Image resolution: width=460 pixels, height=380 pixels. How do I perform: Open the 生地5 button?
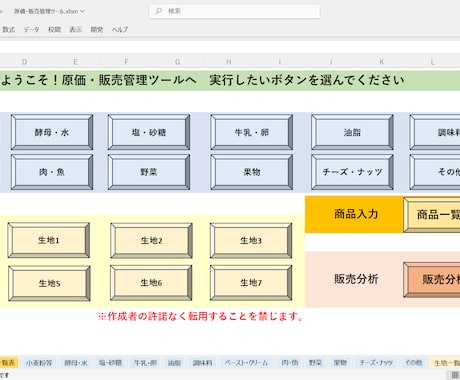[x=49, y=283]
